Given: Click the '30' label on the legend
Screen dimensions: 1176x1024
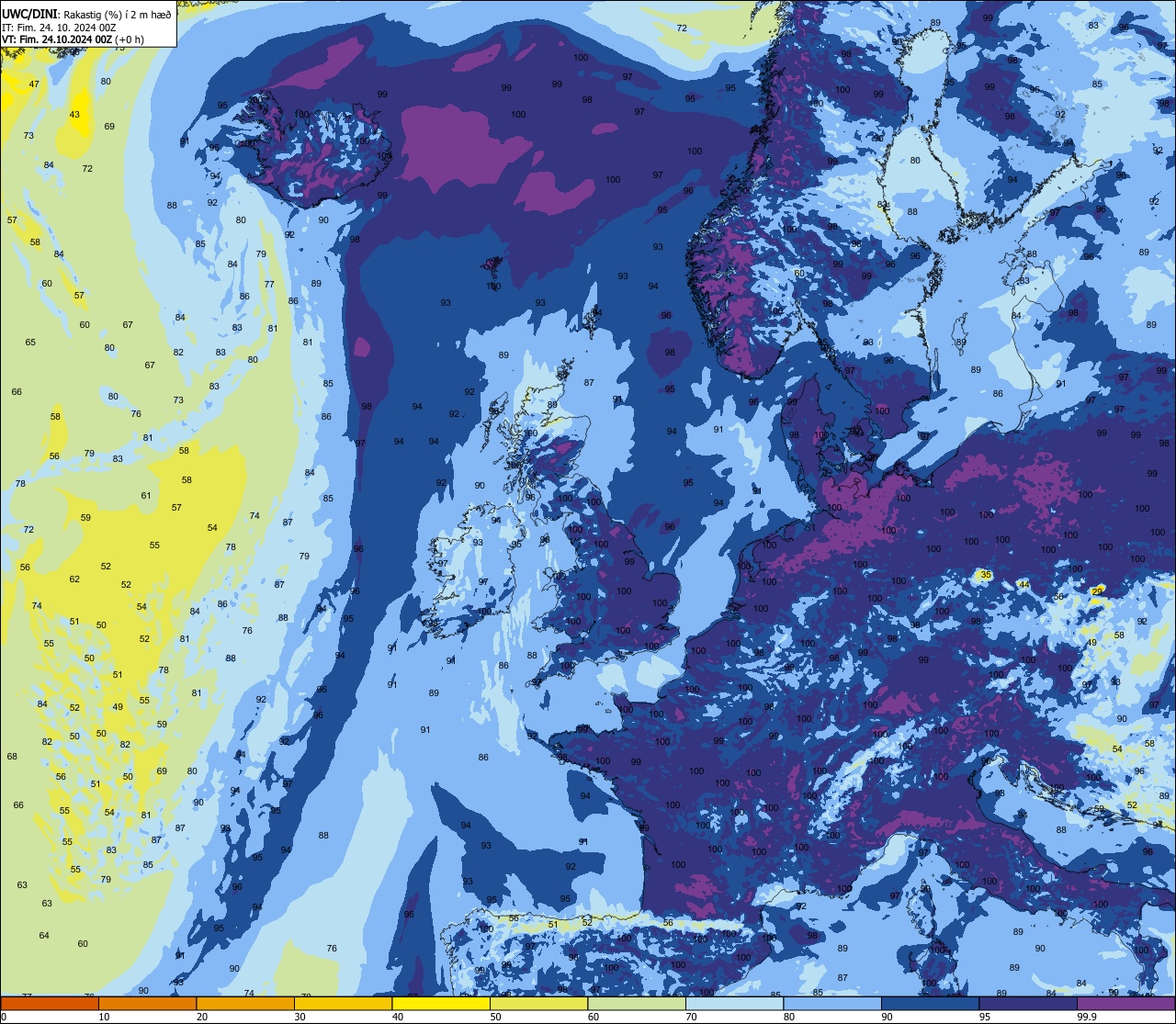Looking at the screenshot, I should tap(300, 1017).
